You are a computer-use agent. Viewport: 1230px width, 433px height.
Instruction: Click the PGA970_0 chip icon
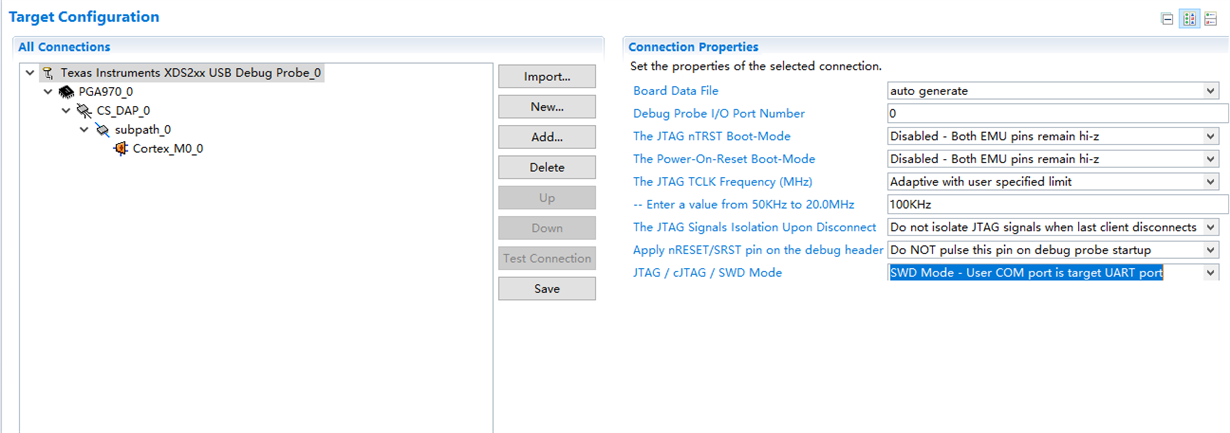click(x=66, y=92)
